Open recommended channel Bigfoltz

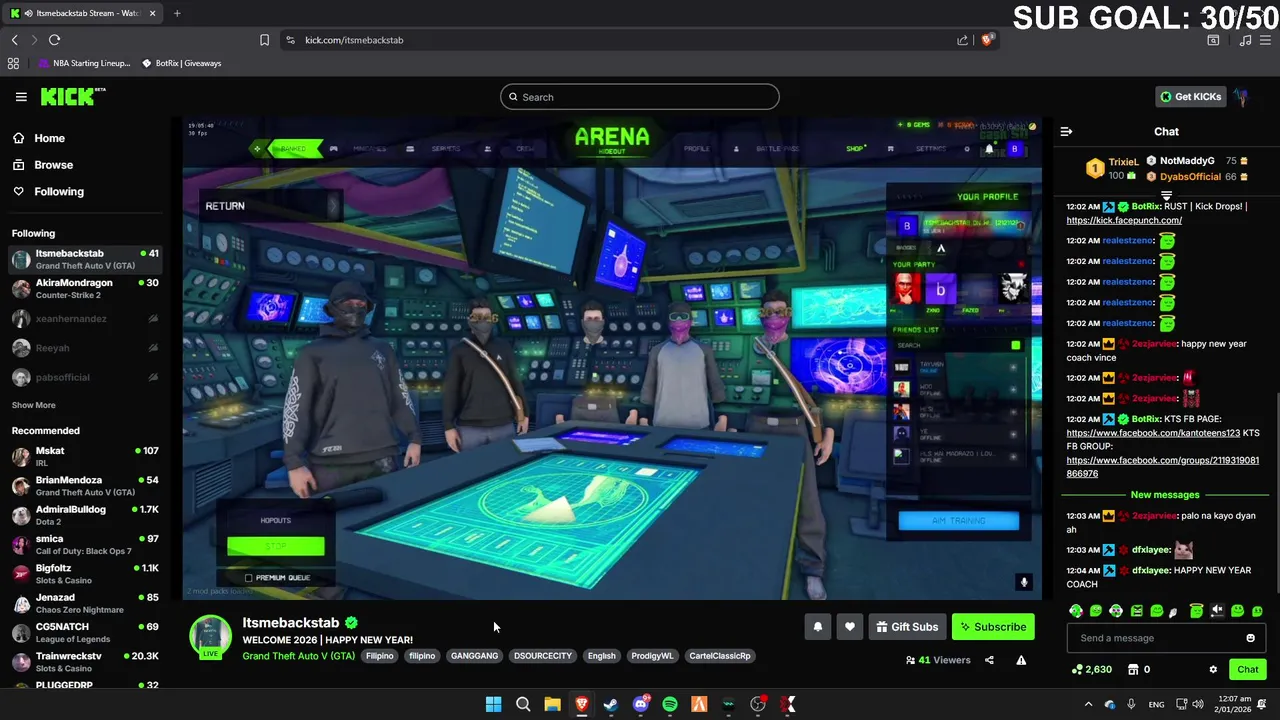(85, 574)
